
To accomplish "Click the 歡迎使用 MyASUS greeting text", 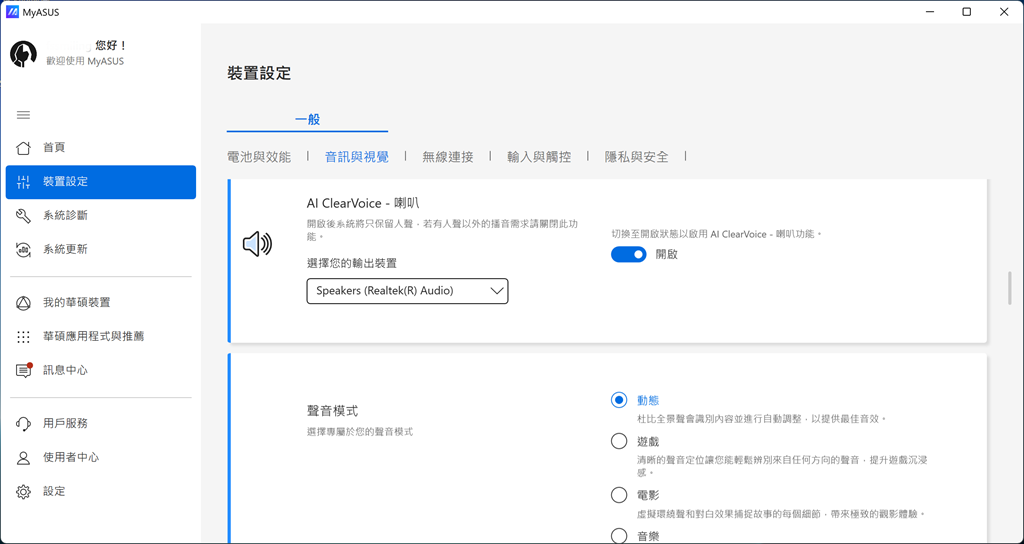I will click(85, 61).
